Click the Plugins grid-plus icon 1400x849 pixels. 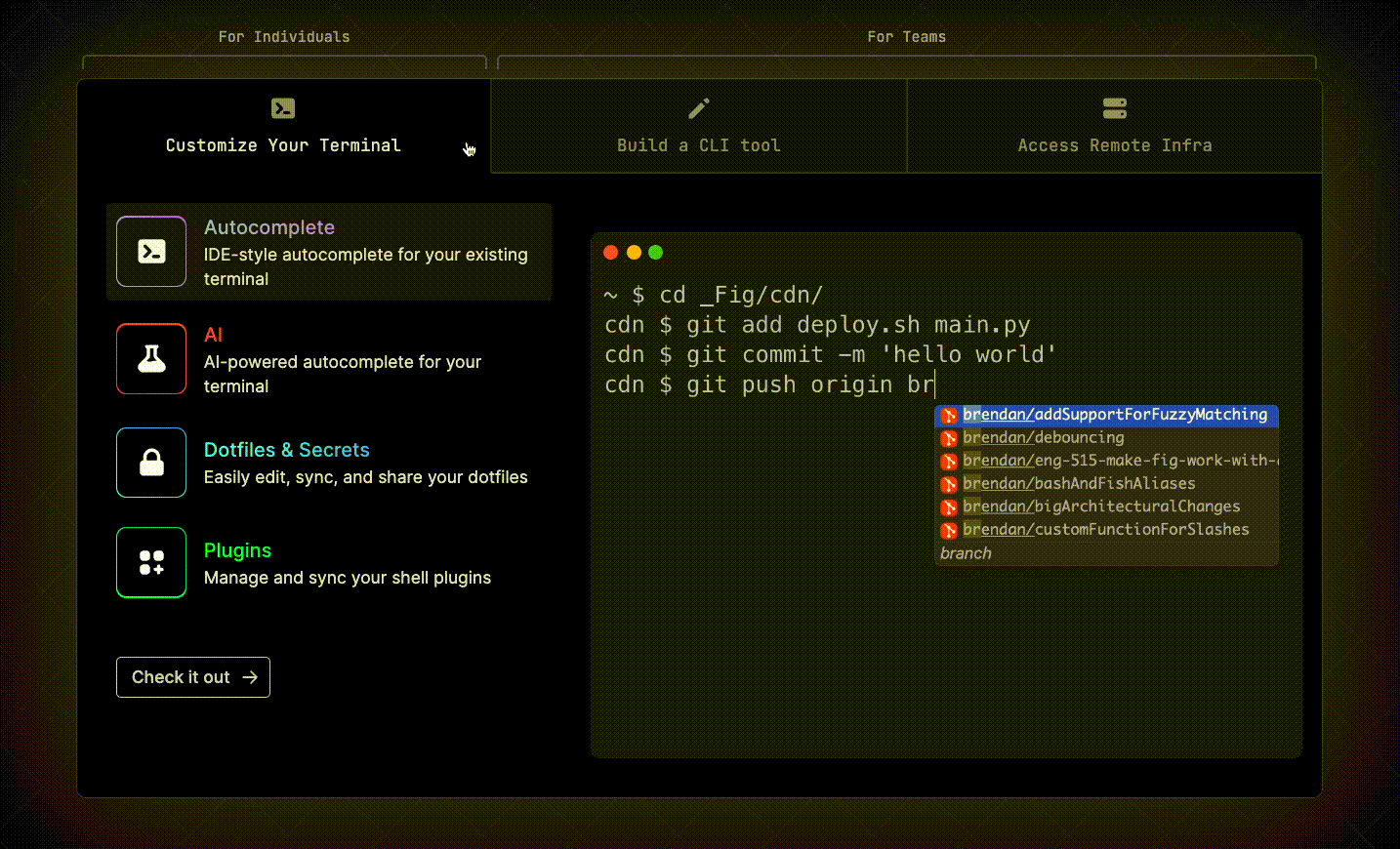pos(151,562)
